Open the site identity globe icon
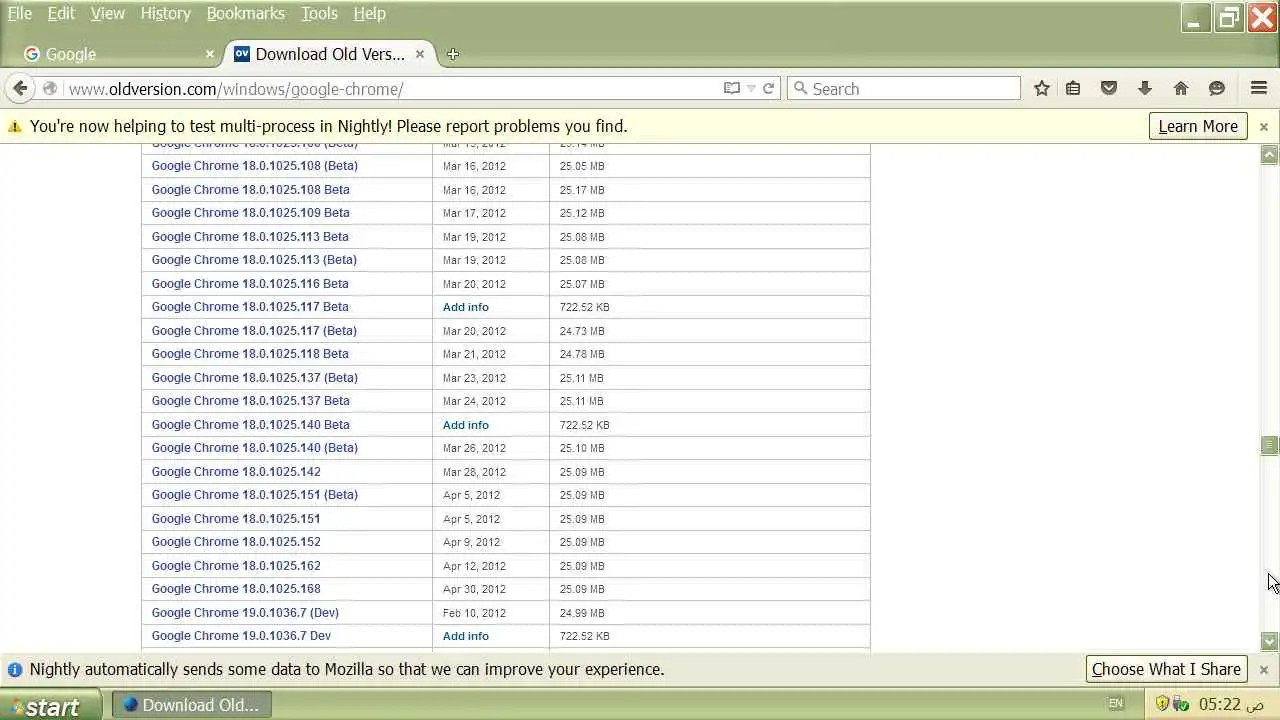 (50, 89)
